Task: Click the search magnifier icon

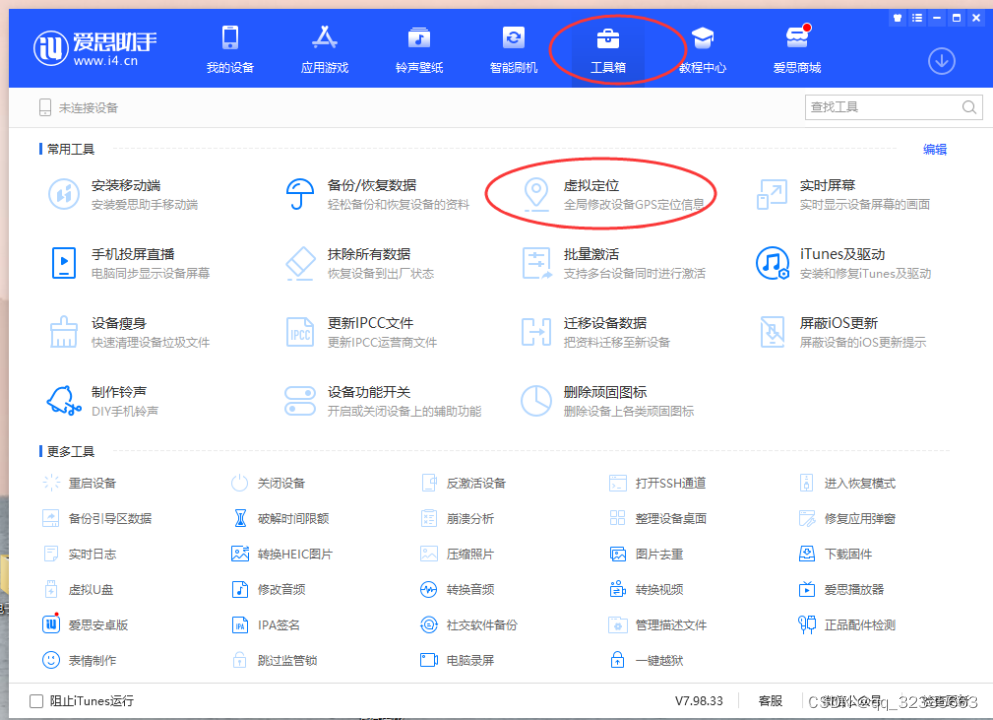Action: point(969,107)
